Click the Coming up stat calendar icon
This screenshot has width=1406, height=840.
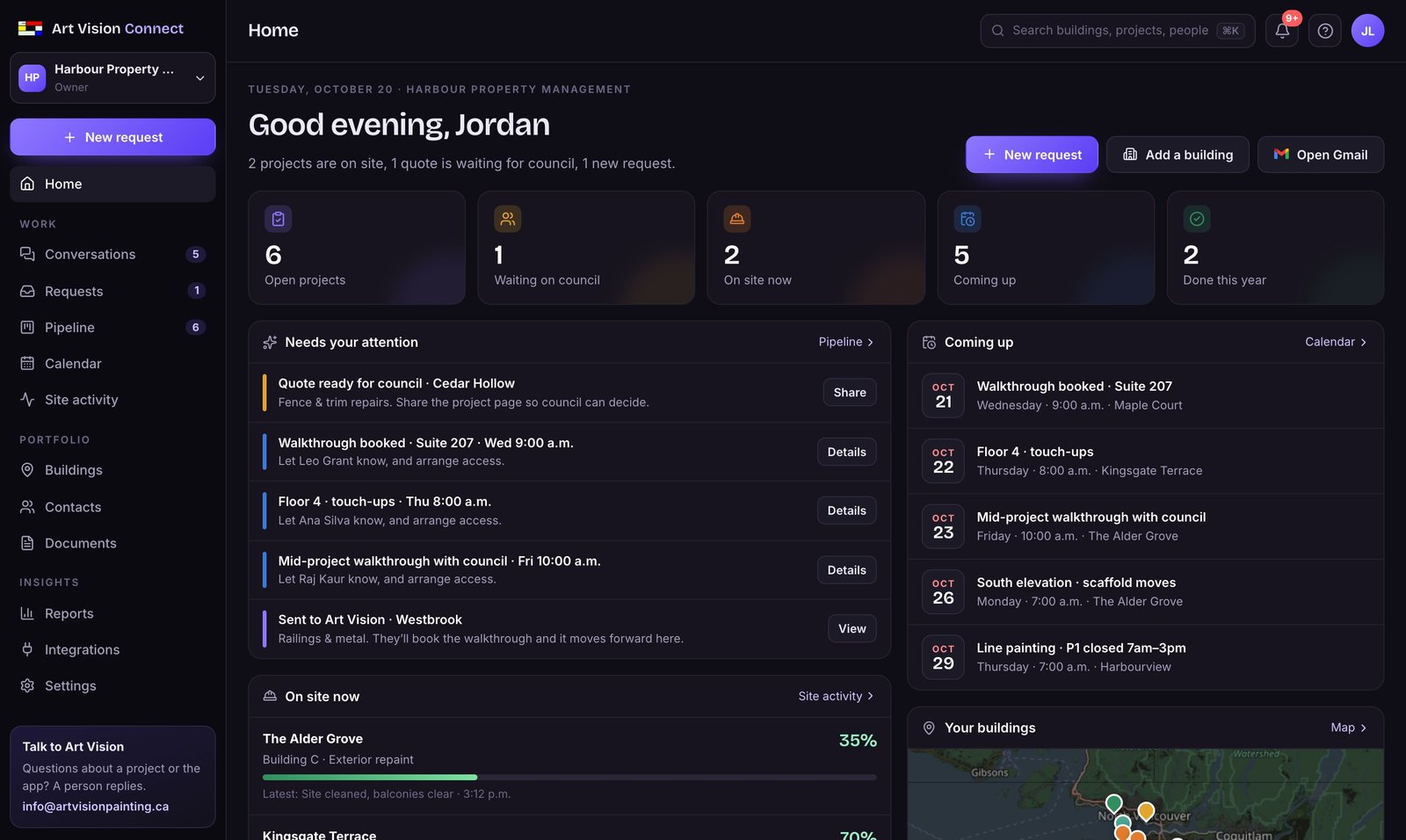click(968, 219)
